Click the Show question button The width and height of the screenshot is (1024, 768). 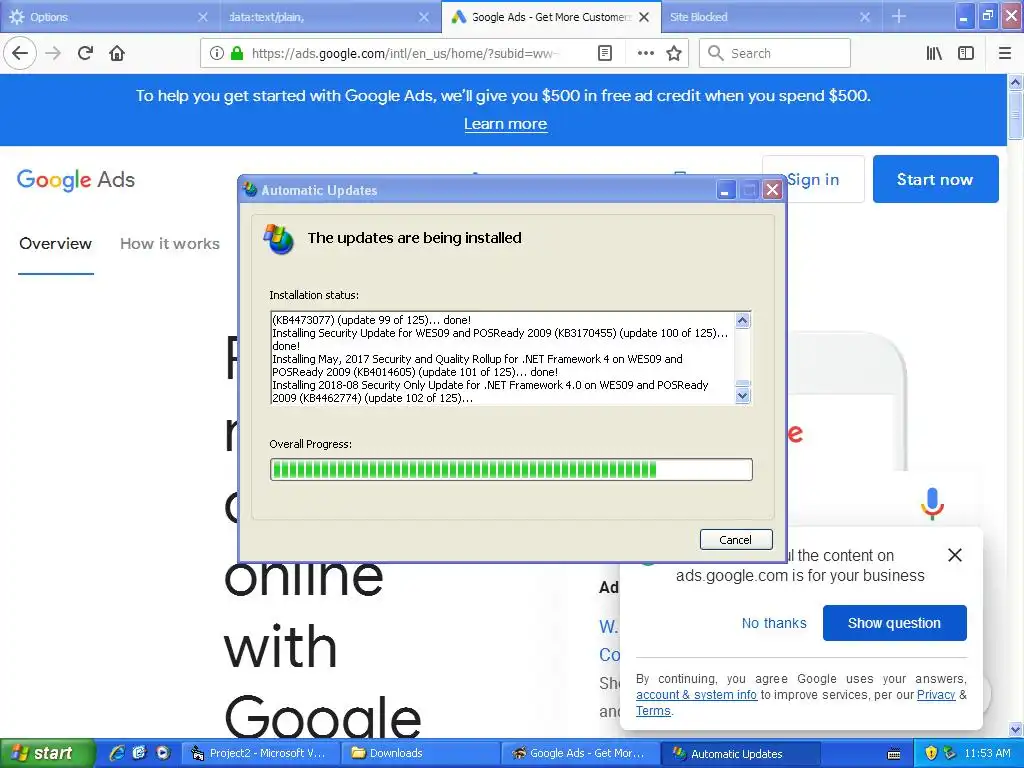pos(895,623)
